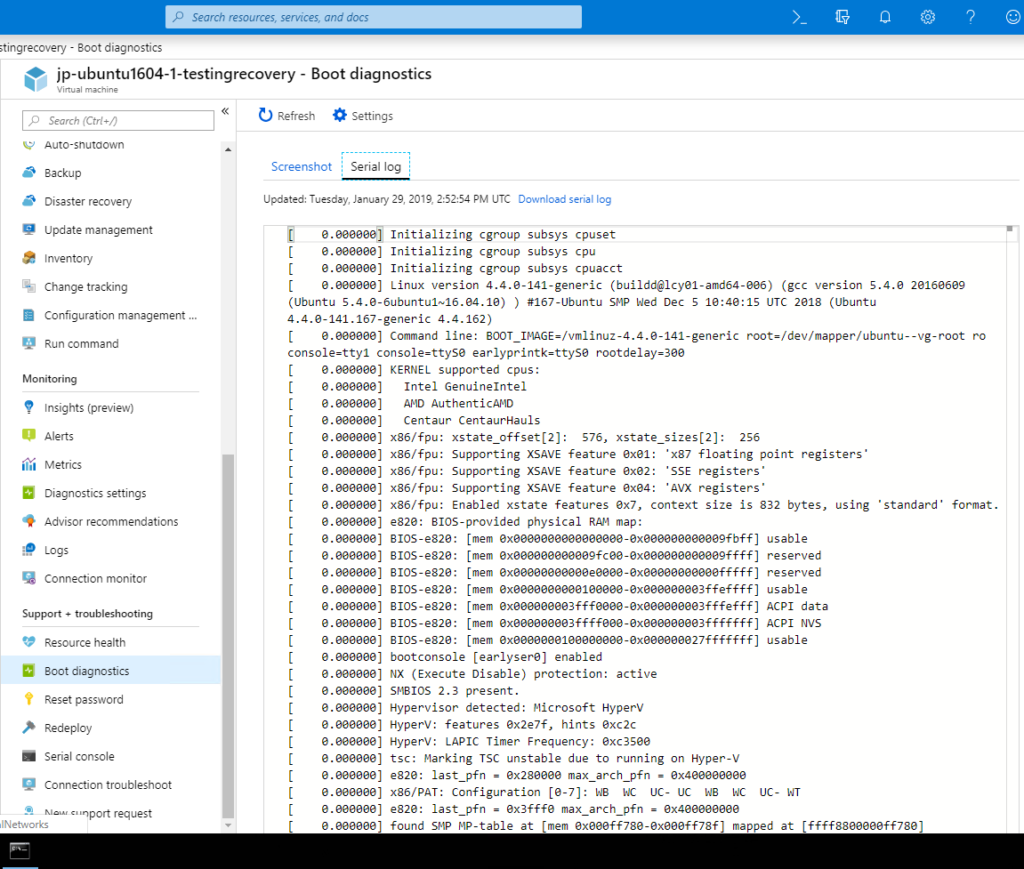This screenshot has width=1024, height=869.
Task: Open Cloud Shell from the top bar
Action: pos(799,17)
